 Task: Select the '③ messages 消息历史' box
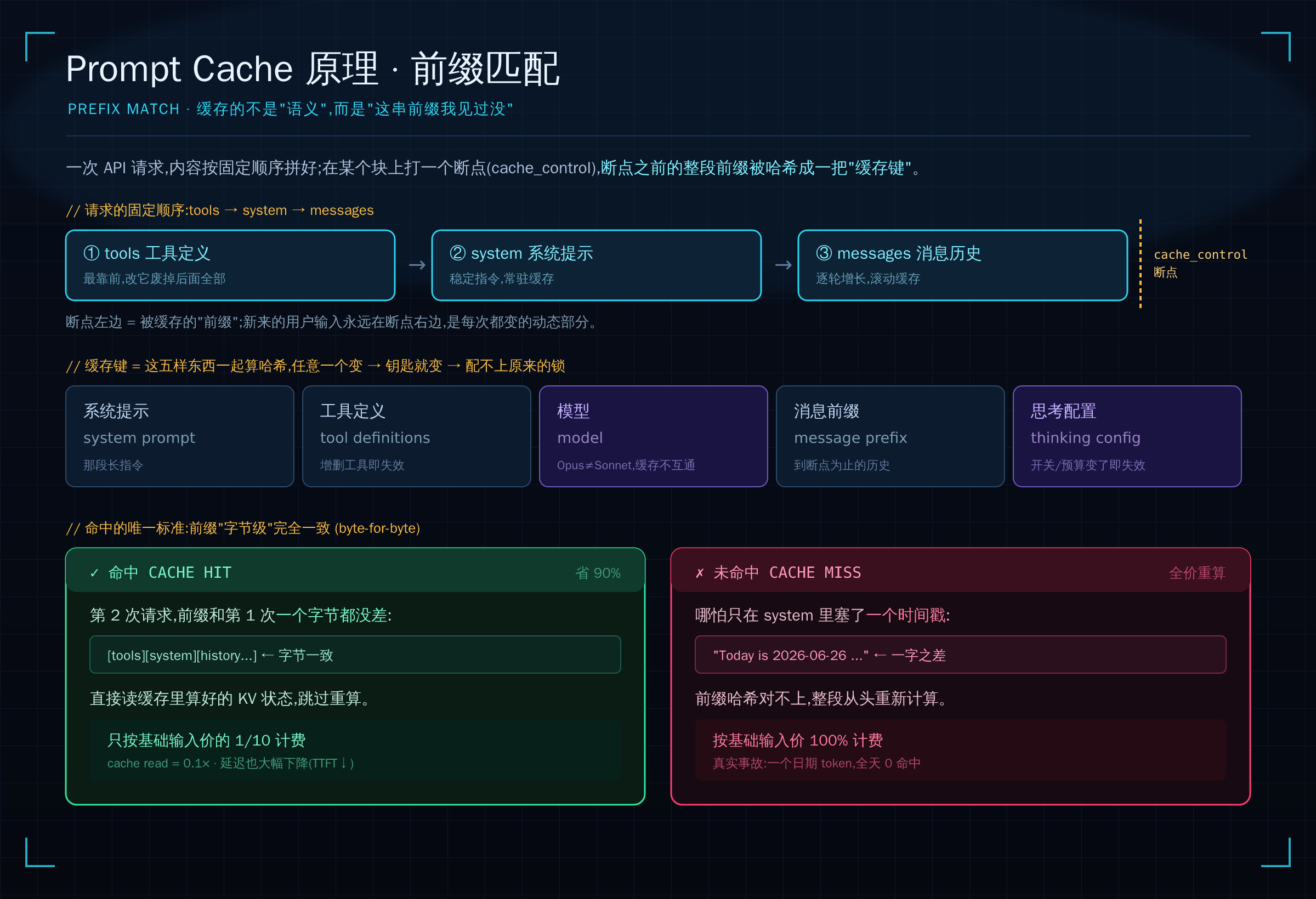tap(963, 265)
